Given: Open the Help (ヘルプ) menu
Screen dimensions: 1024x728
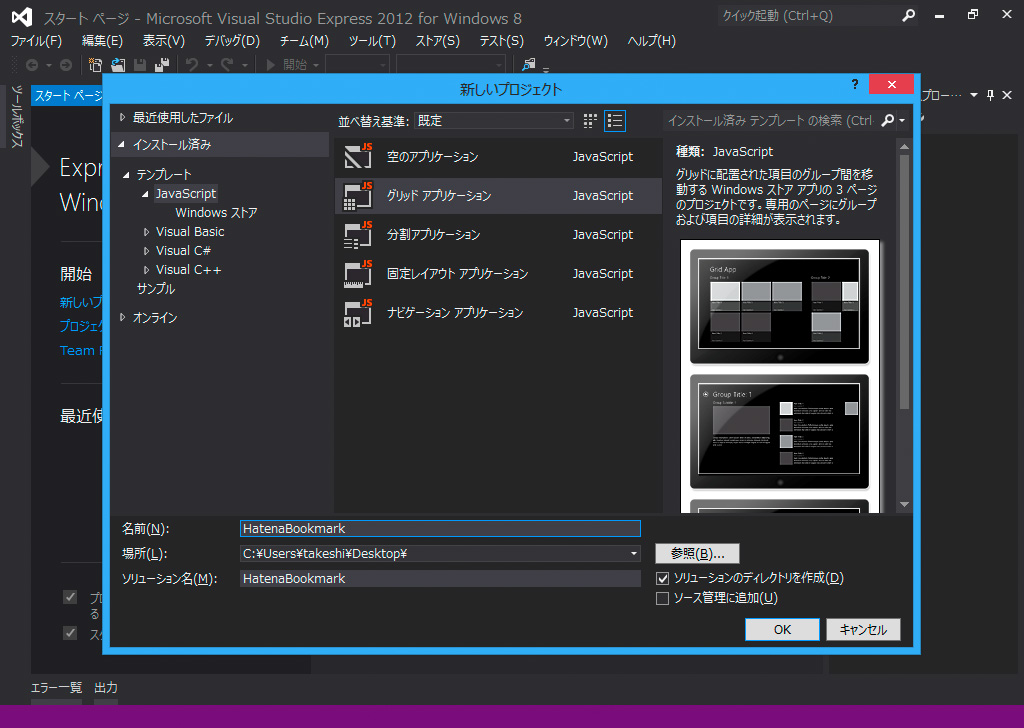Looking at the screenshot, I should [651, 40].
